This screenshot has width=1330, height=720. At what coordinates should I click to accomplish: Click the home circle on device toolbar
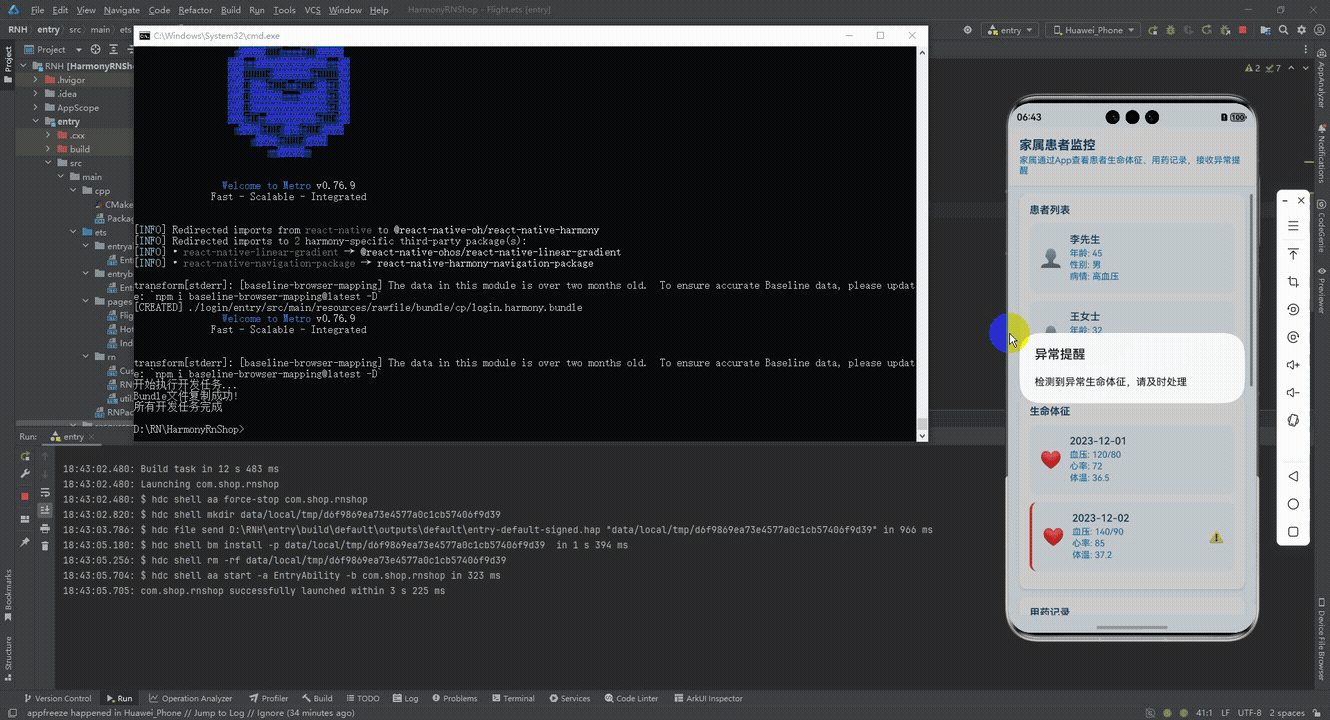(1293, 504)
